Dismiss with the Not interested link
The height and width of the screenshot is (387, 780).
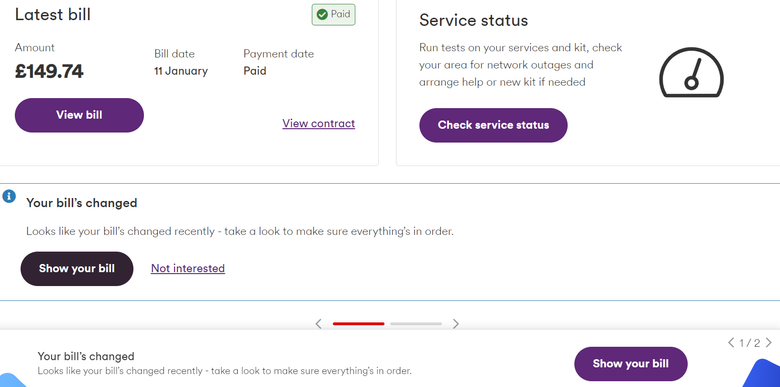188,268
